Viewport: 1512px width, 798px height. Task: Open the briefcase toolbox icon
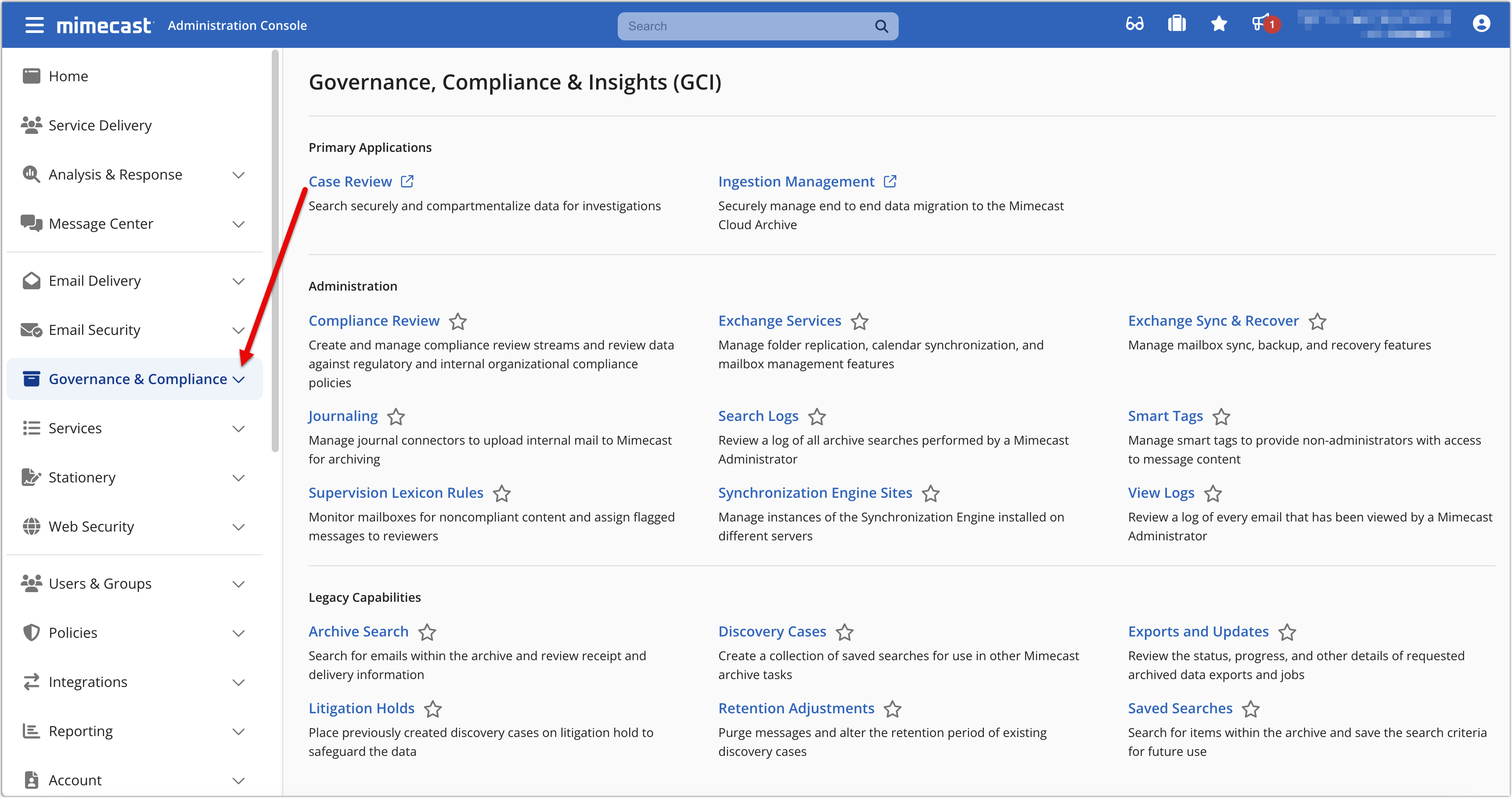pyautogui.click(x=1176, y=24)
